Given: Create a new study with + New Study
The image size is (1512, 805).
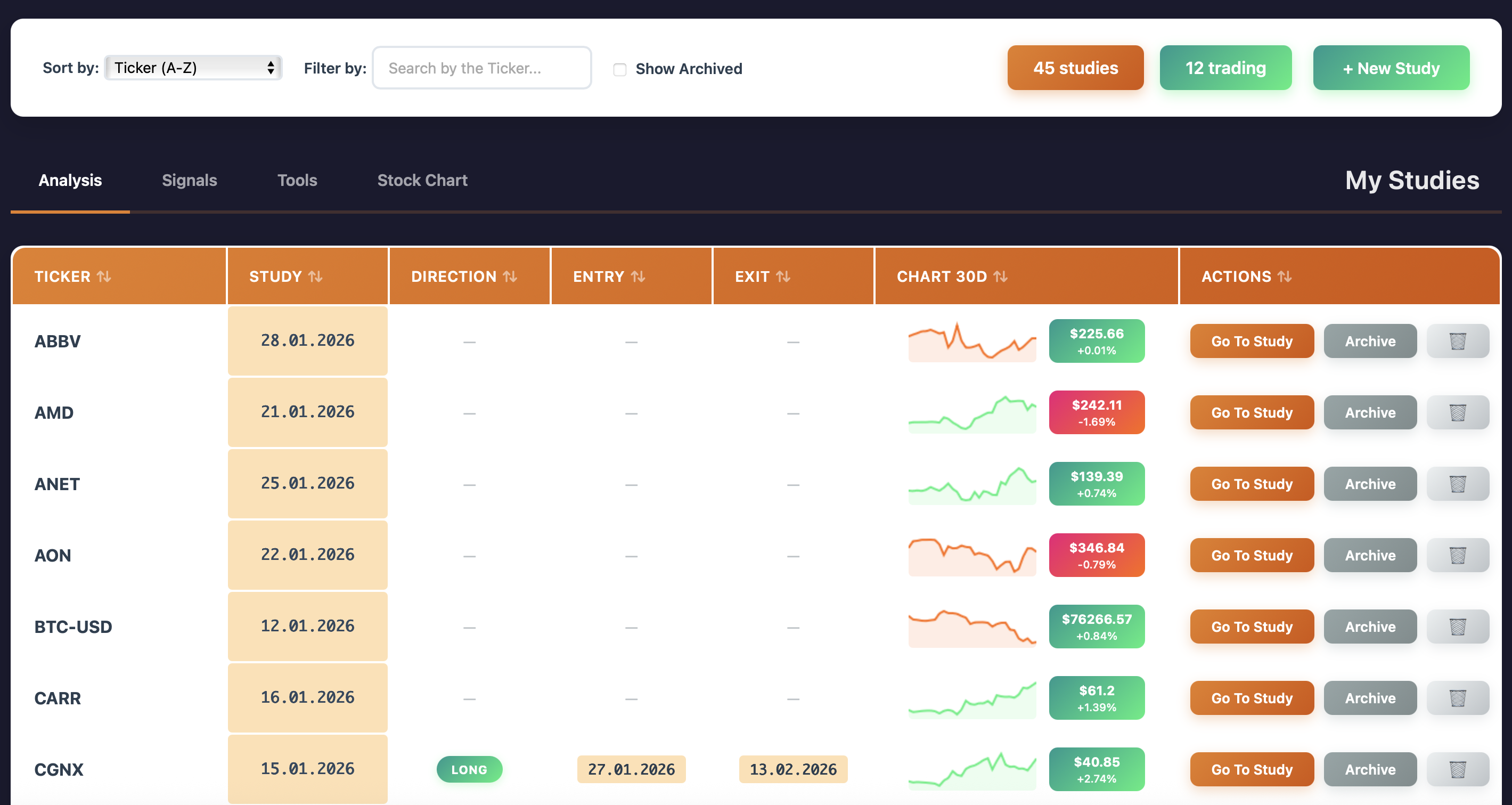Looking at the screenshot, I should click(1391, 68).
